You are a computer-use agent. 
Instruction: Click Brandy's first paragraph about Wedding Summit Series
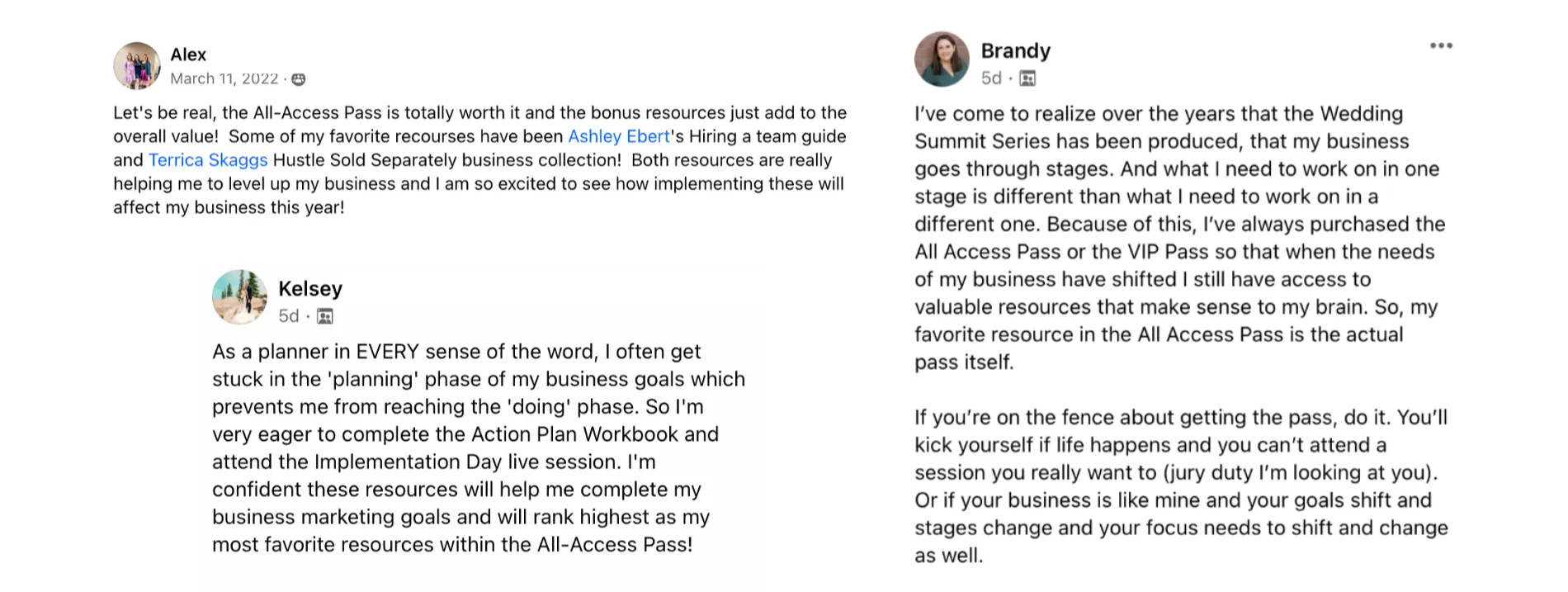(x=1180, y=238)
